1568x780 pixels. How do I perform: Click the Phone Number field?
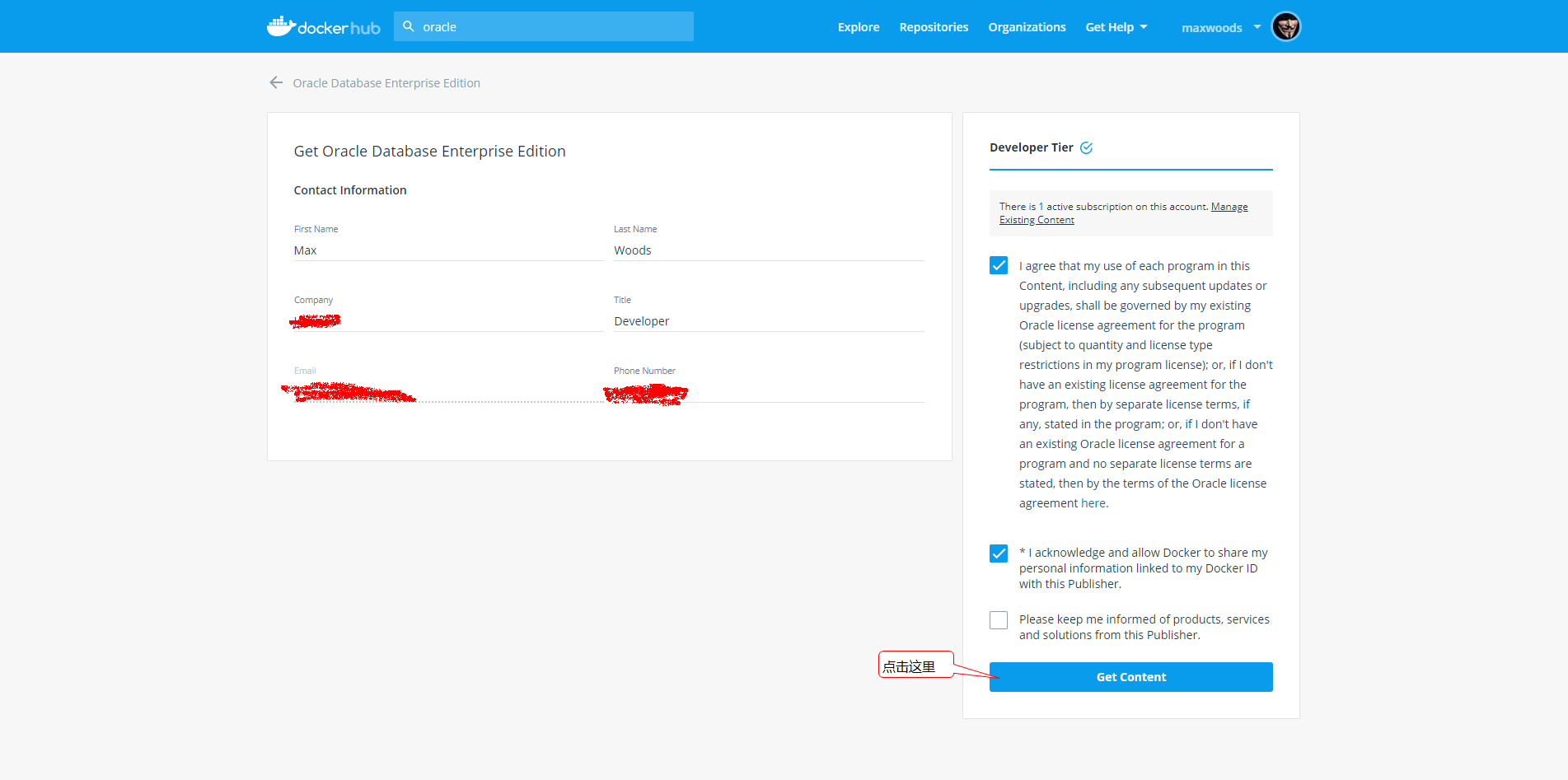point(768,393)
